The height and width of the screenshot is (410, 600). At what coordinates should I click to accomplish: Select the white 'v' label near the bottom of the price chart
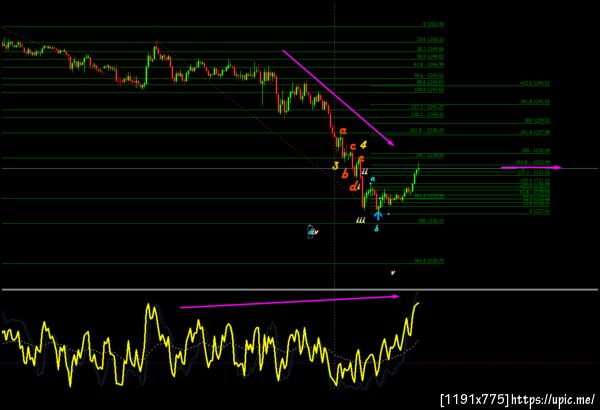point(393,273)
